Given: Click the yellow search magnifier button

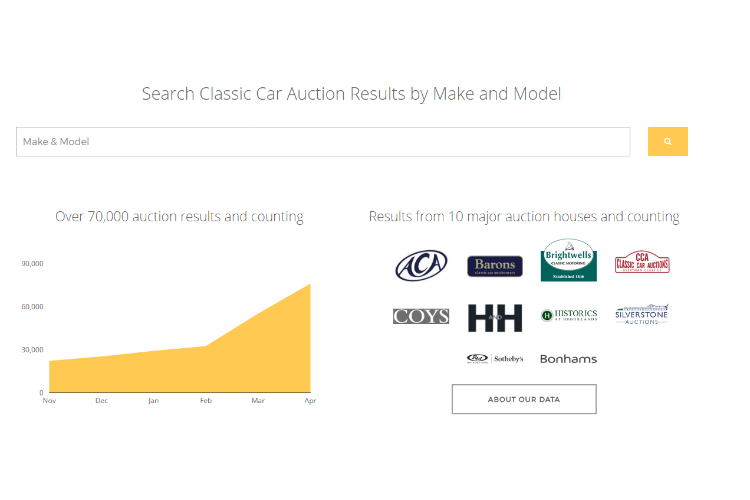Looking at the screenshot, I should tap(667, 142).
